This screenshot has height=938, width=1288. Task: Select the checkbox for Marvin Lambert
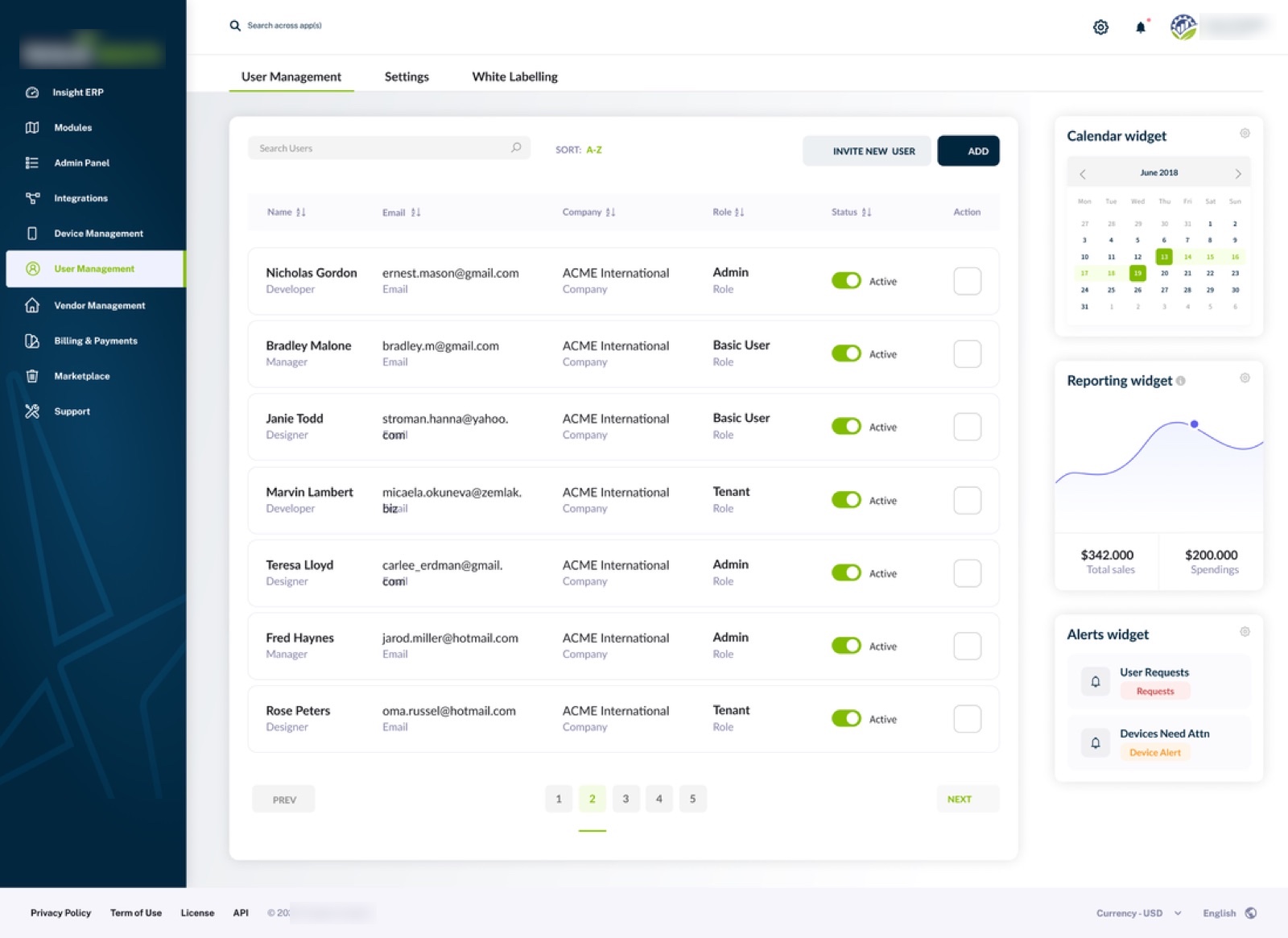click(967, 500)
